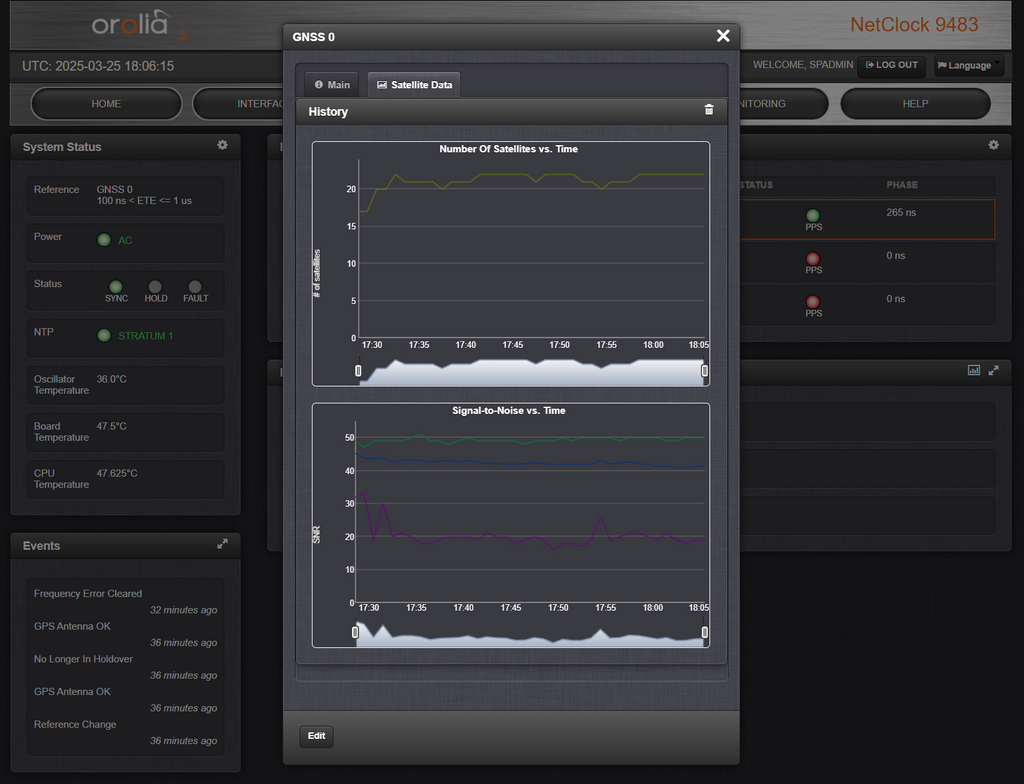
Task: Open the HELP menu
Action: (x=915, y=104)
